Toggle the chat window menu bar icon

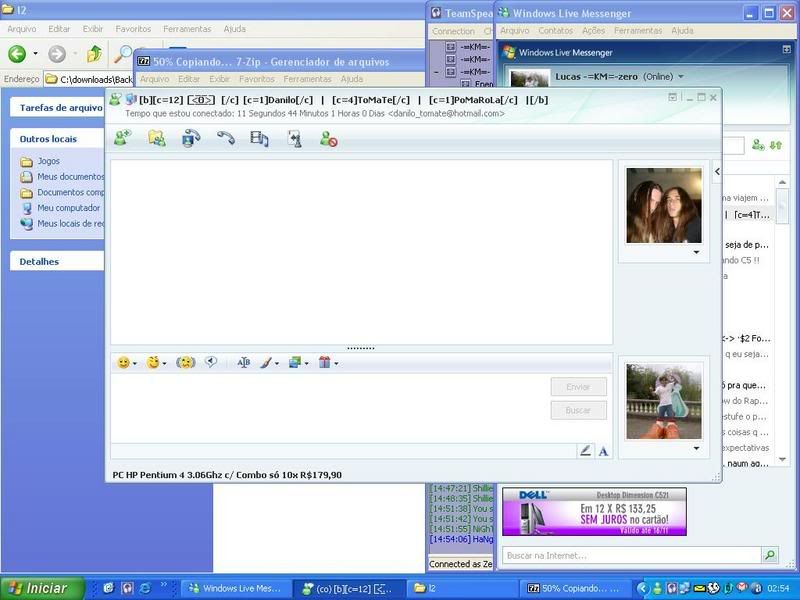672,97
